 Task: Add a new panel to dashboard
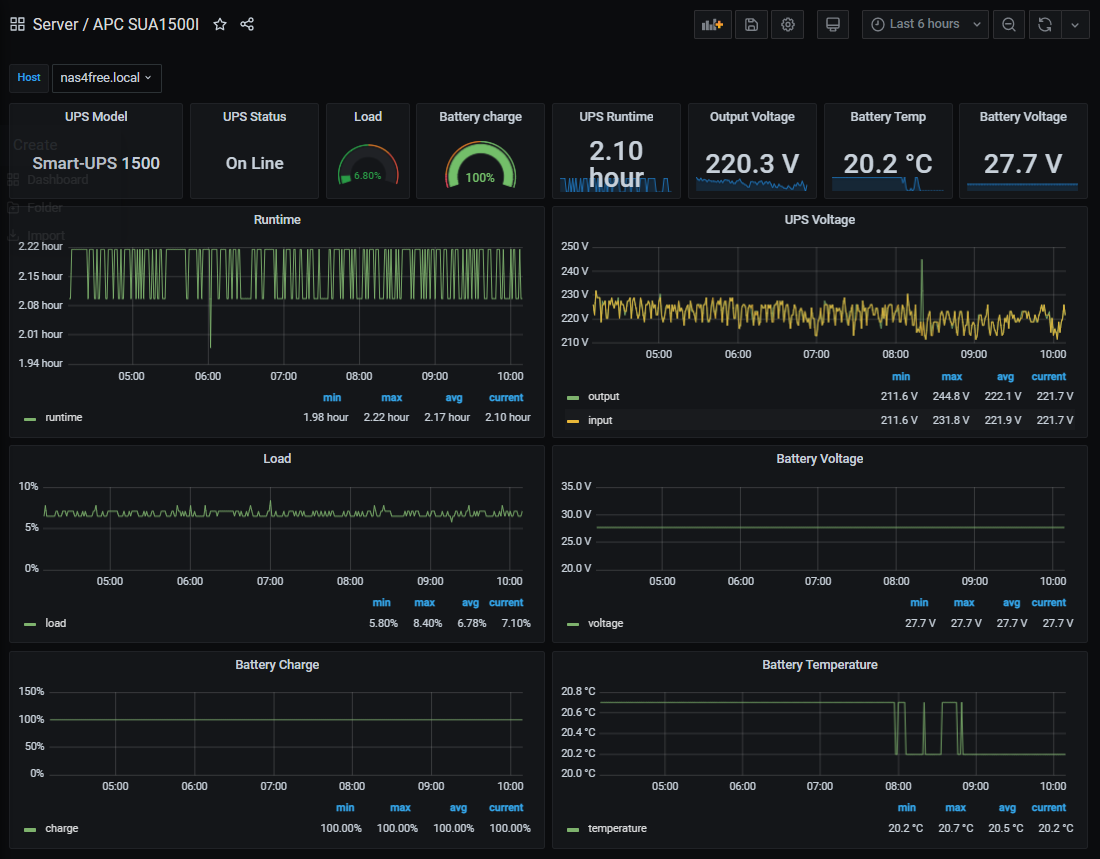click(712, 25)
